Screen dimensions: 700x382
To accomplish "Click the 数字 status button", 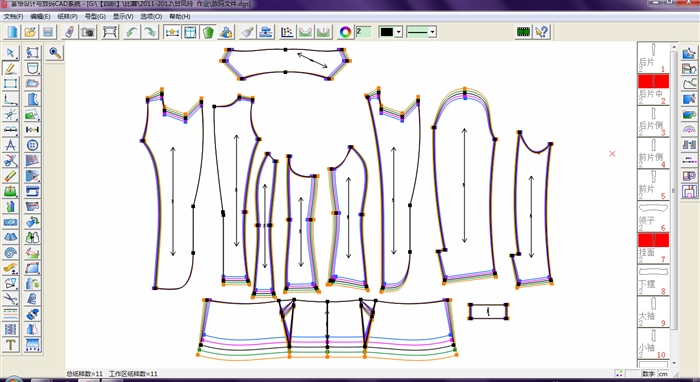I will (648, 374).
